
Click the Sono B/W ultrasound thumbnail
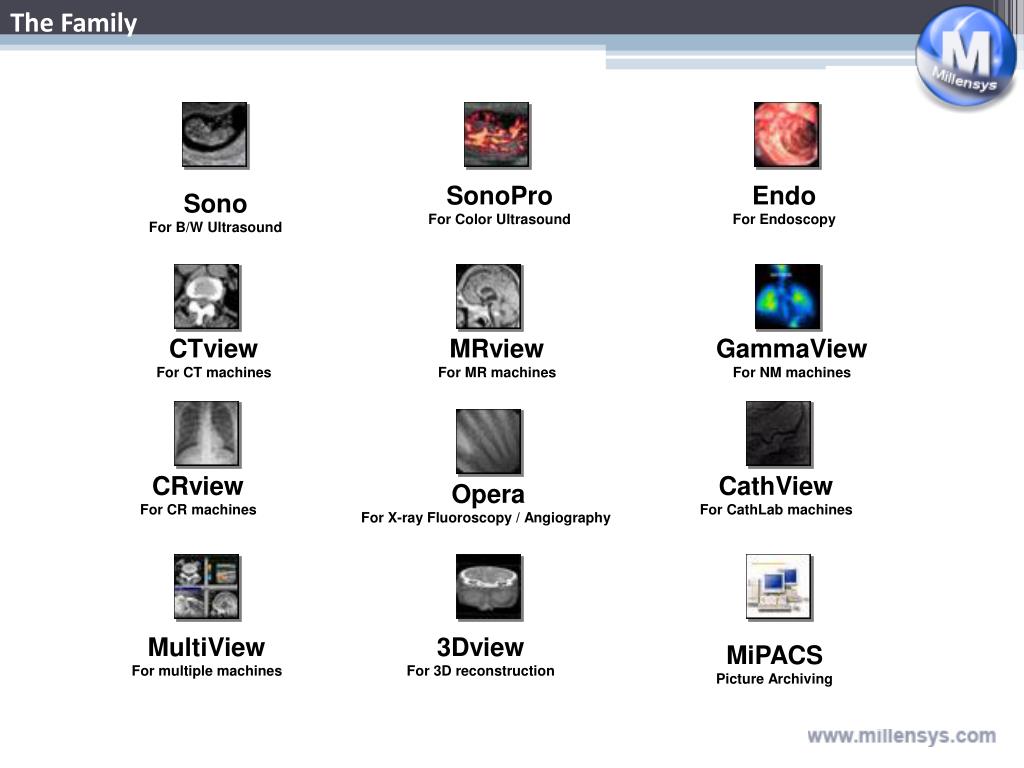click(215, 135)
